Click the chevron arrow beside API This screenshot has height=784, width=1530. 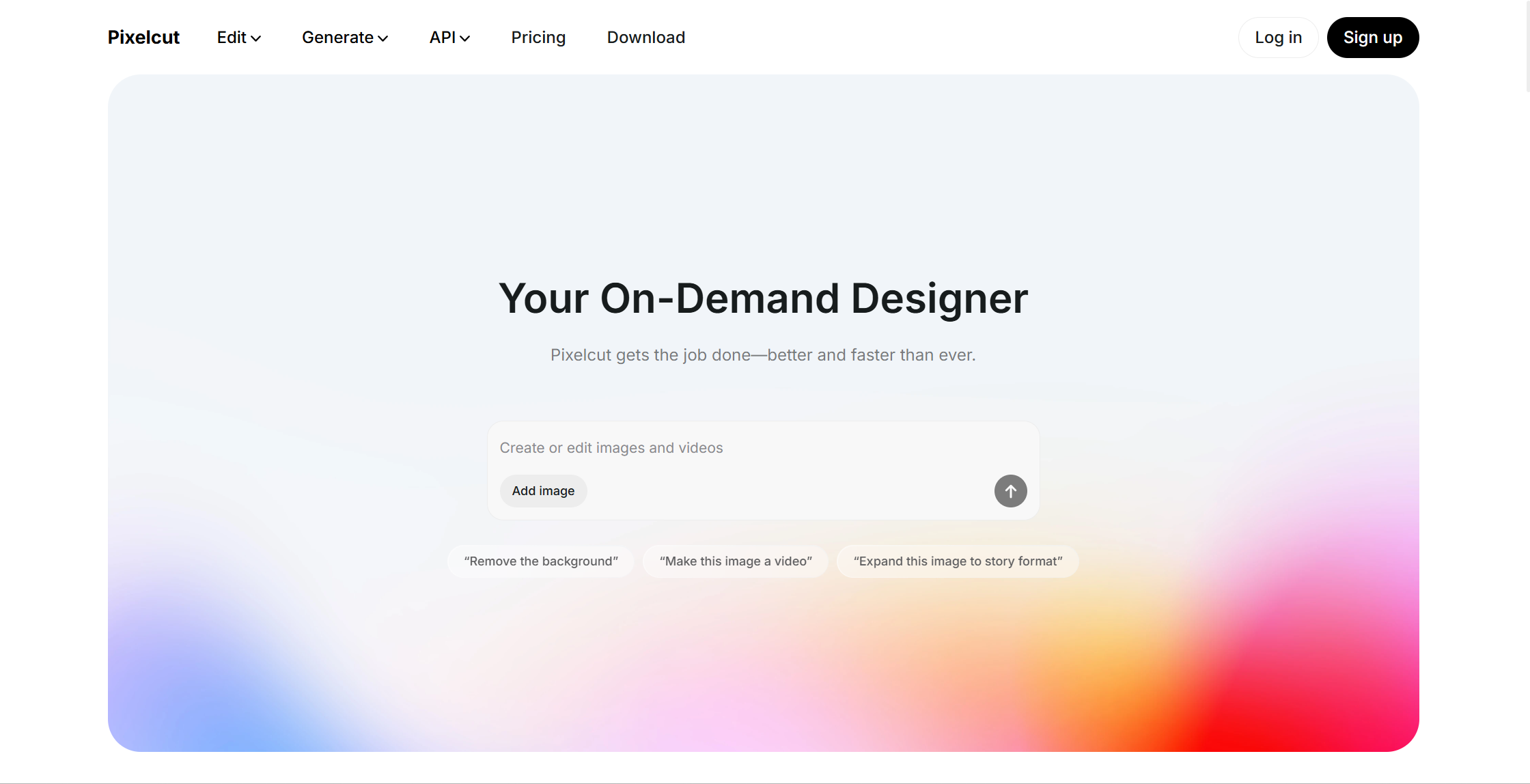point(465,39)
